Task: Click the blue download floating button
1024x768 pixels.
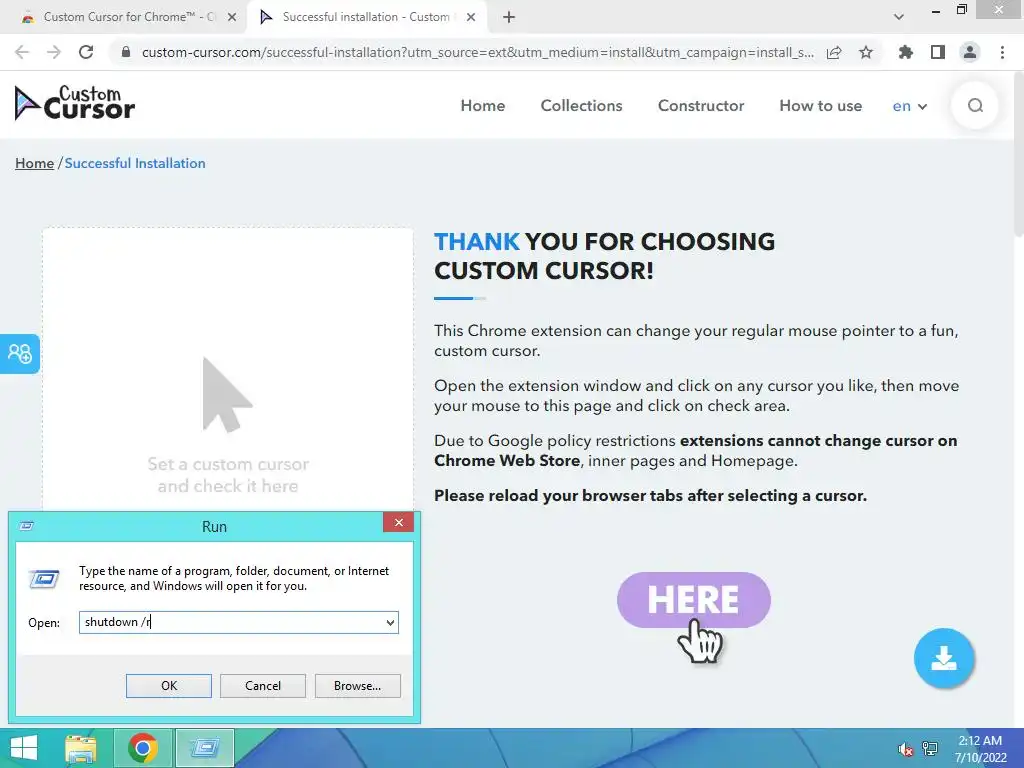Action: tap(944, 658)
